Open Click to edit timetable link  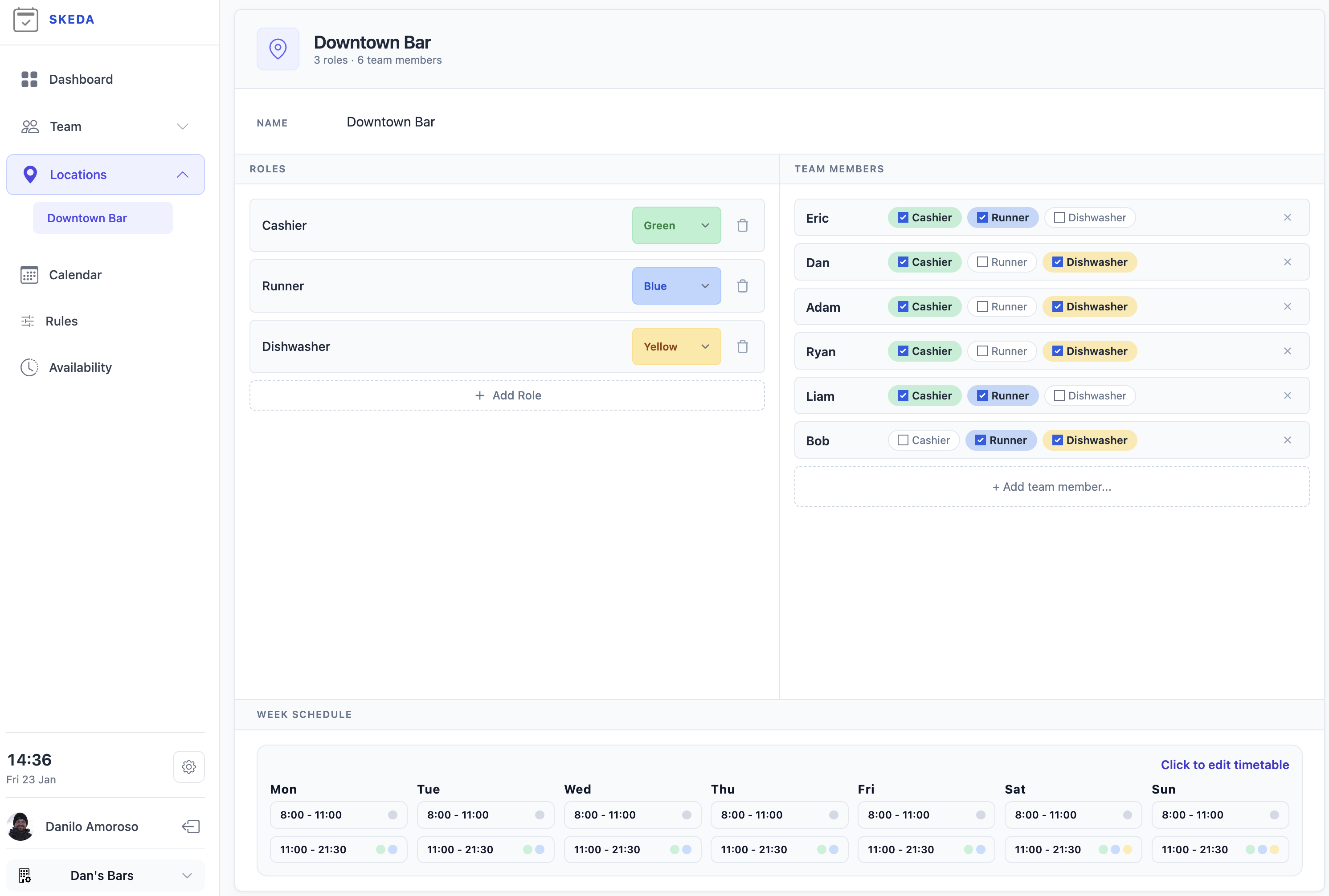(1225, 765)
